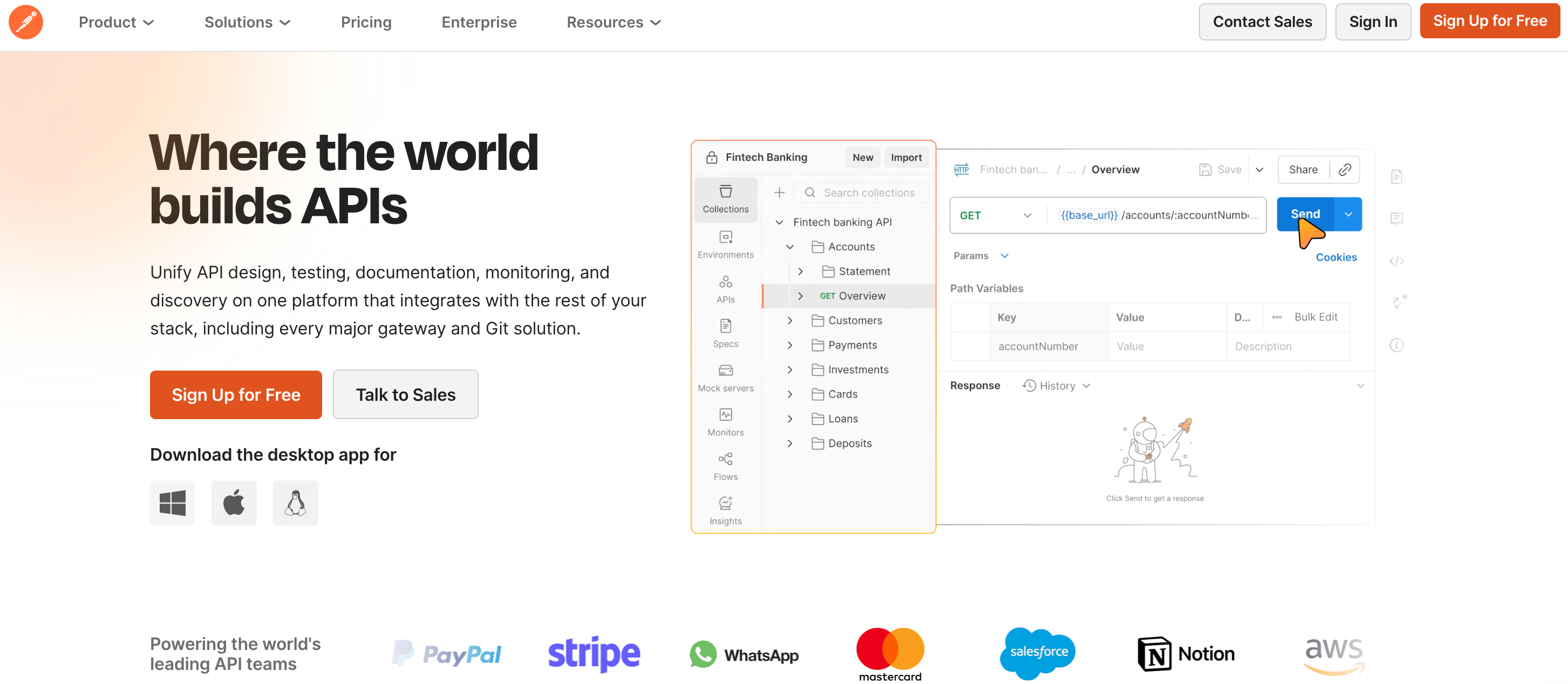This screenshot has height=684, width=1568.
Task: Expand the Resources dropdown menu
Action: click(613, 23)
